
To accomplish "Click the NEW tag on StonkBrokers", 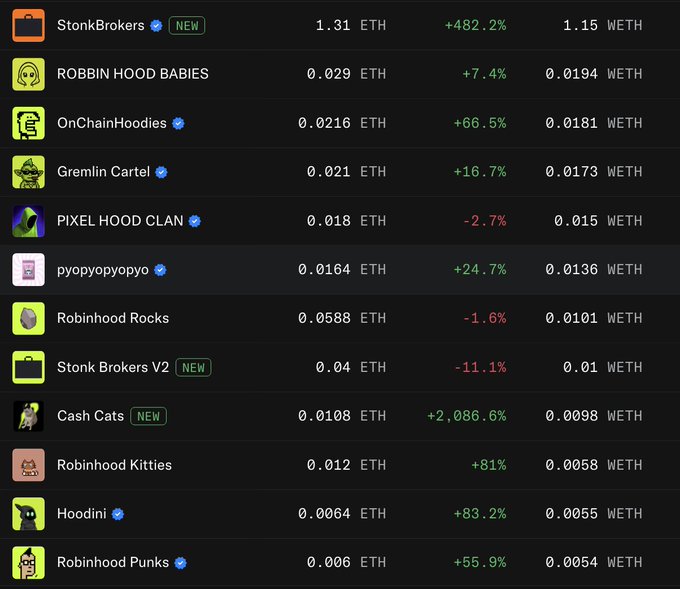I will (x=187, y=26).
